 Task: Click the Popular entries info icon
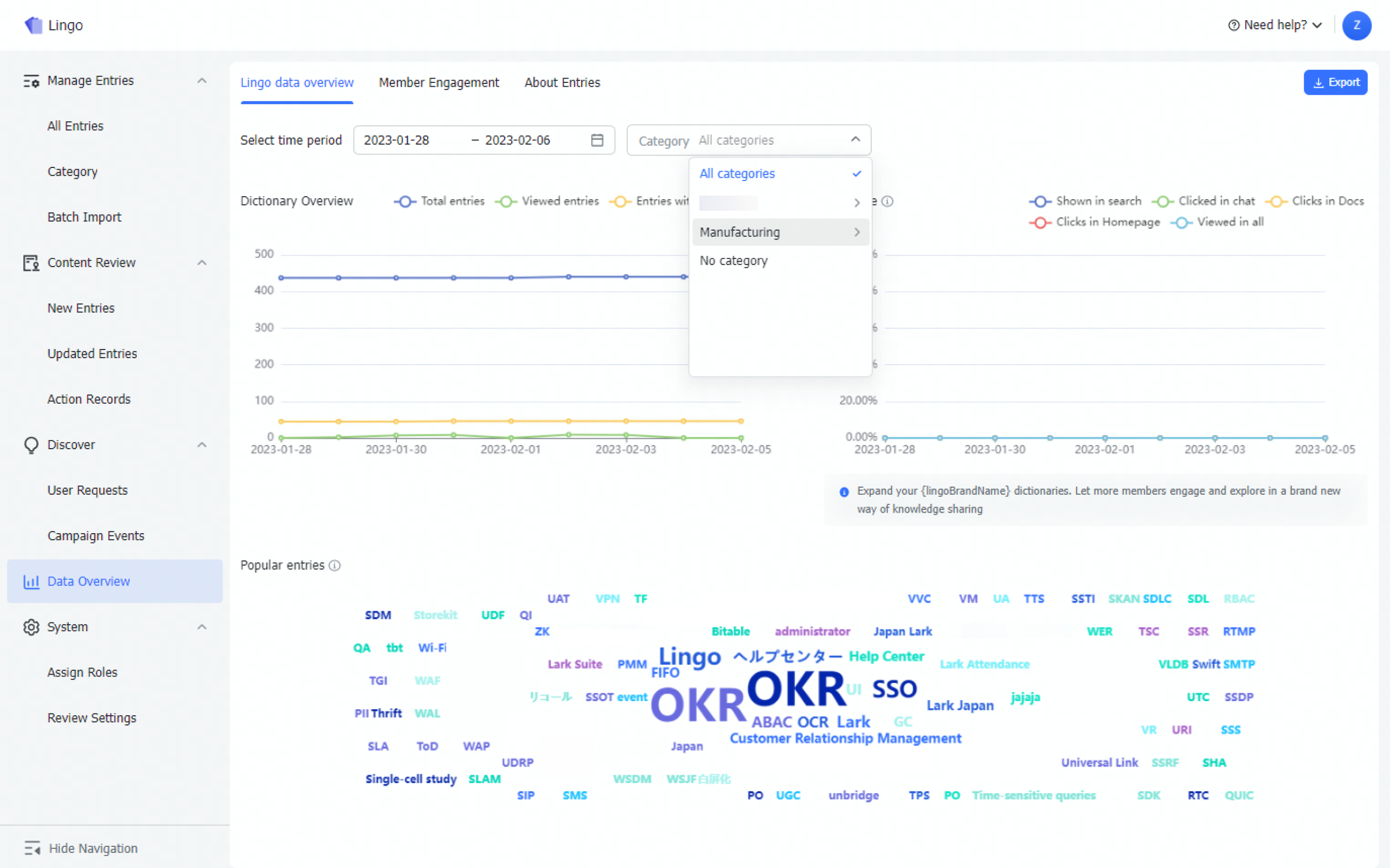click(x=335, y=566)
